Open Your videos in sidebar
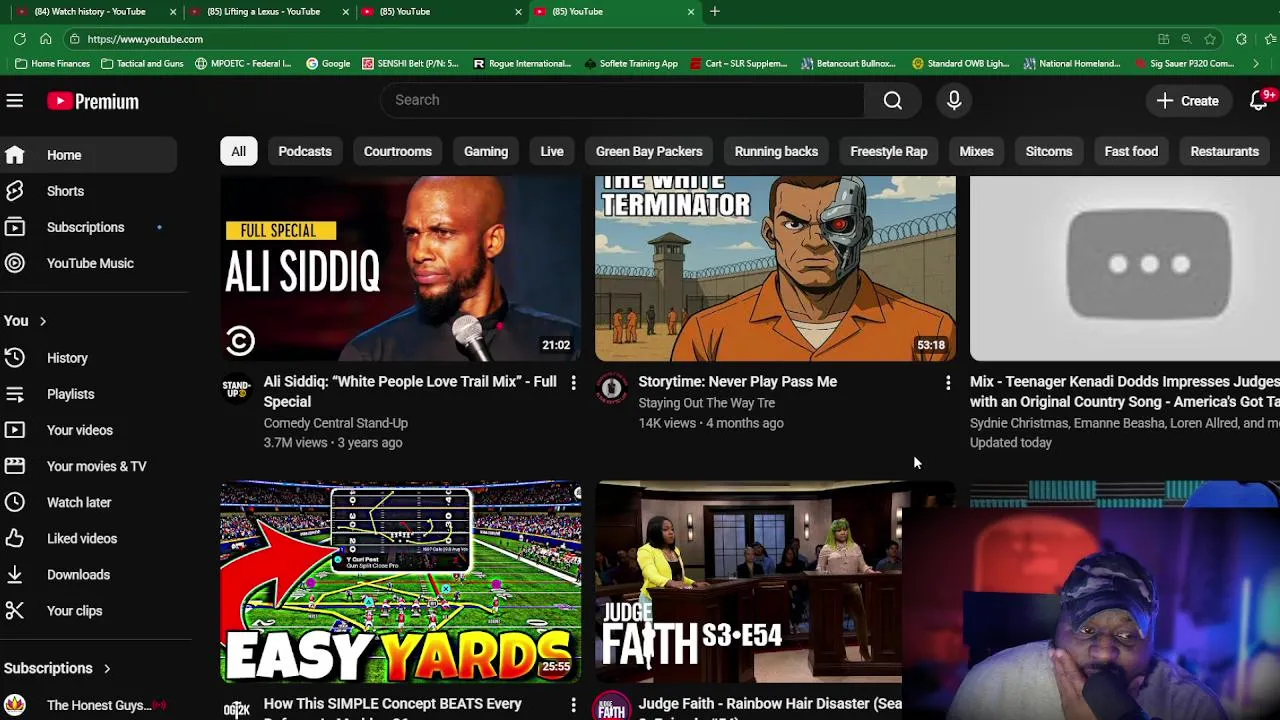The height and width of the screenshot is (720, 1280). (79, 430)
